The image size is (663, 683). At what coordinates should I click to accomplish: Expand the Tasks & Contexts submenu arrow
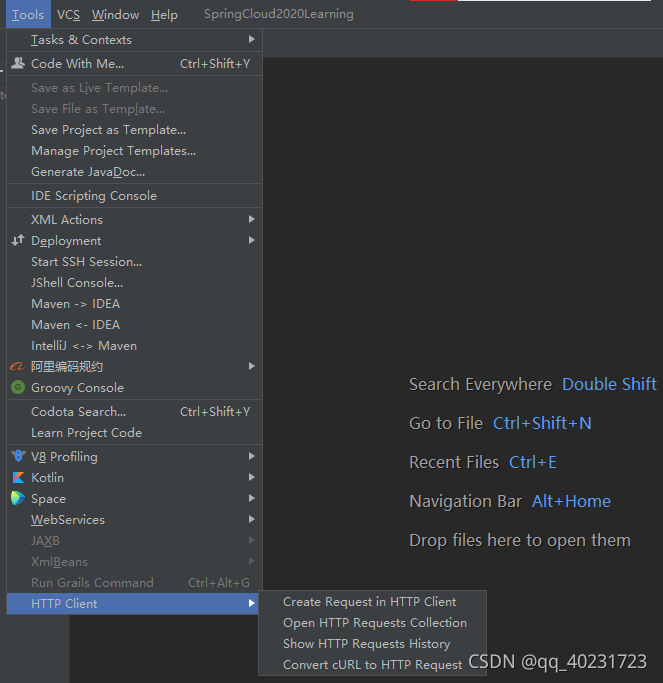(251, 39)
